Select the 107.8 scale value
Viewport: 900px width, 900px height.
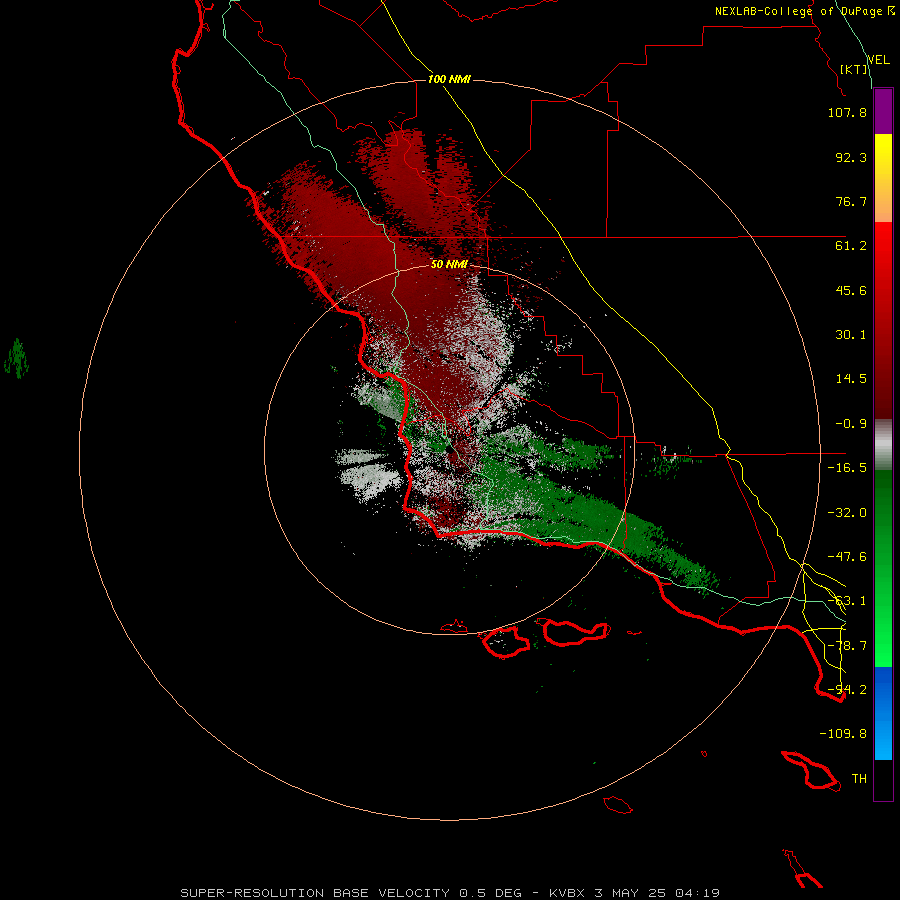(x=847, y=112)
